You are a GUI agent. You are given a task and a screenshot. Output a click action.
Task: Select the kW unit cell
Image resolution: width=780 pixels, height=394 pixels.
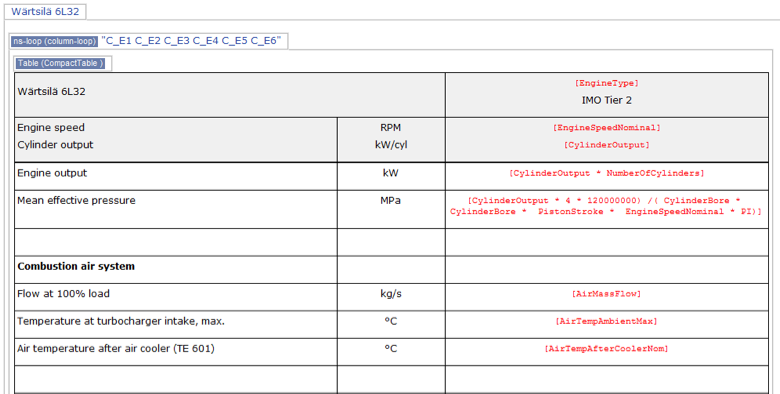391,176
